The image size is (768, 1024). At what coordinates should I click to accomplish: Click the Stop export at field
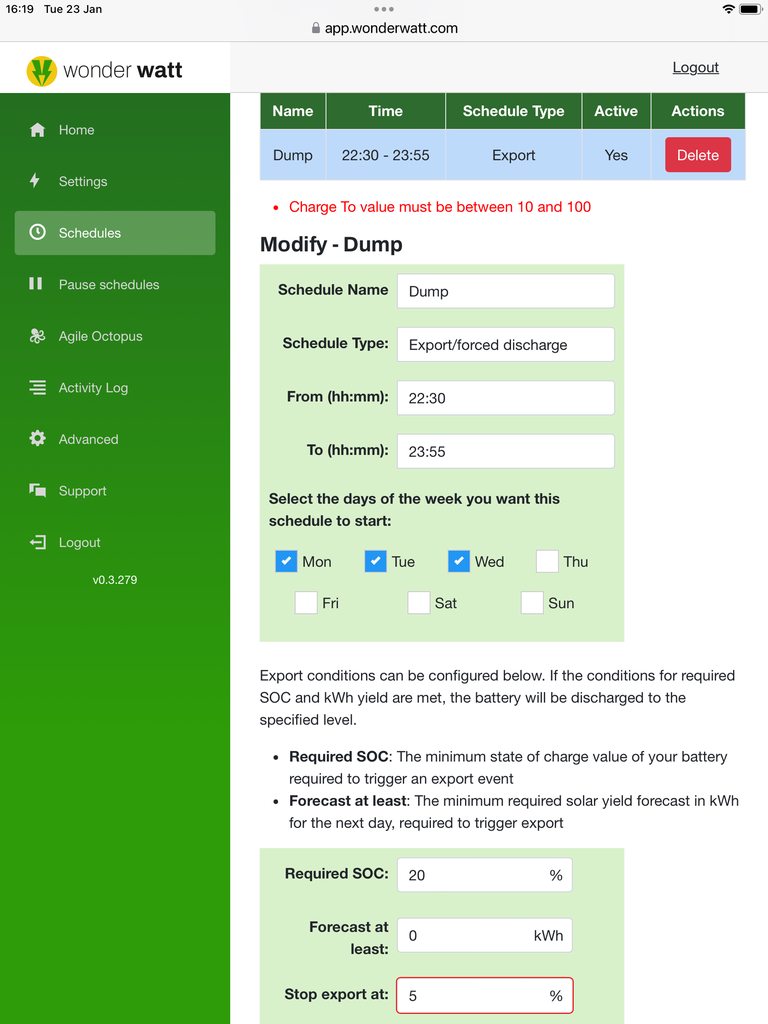[474, 996]
